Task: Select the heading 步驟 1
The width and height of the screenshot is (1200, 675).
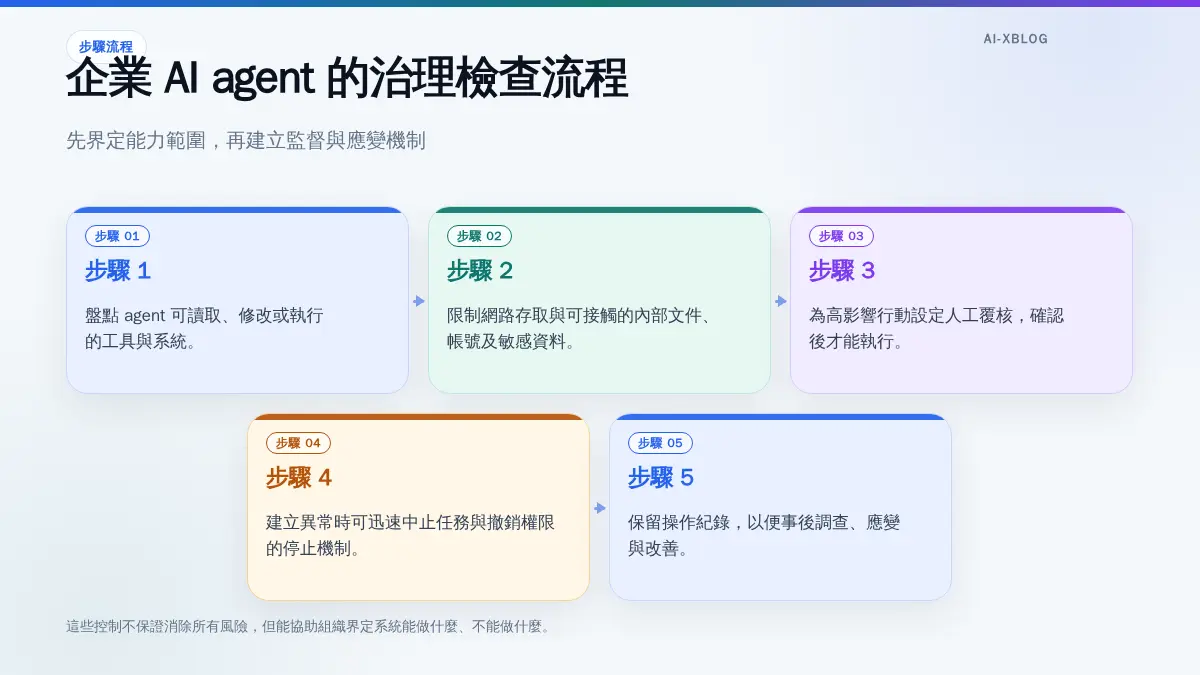Action: point(118,271)
